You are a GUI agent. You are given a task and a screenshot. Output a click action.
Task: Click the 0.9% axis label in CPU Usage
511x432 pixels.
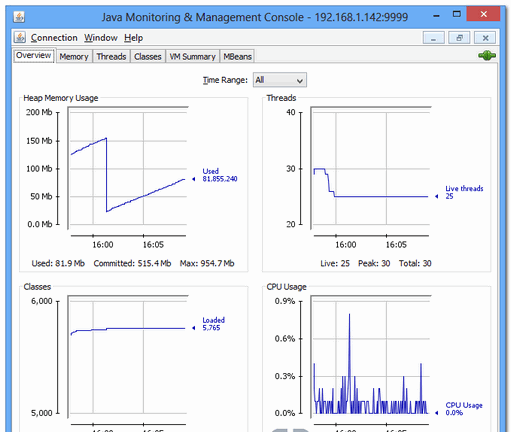point(285,301)
